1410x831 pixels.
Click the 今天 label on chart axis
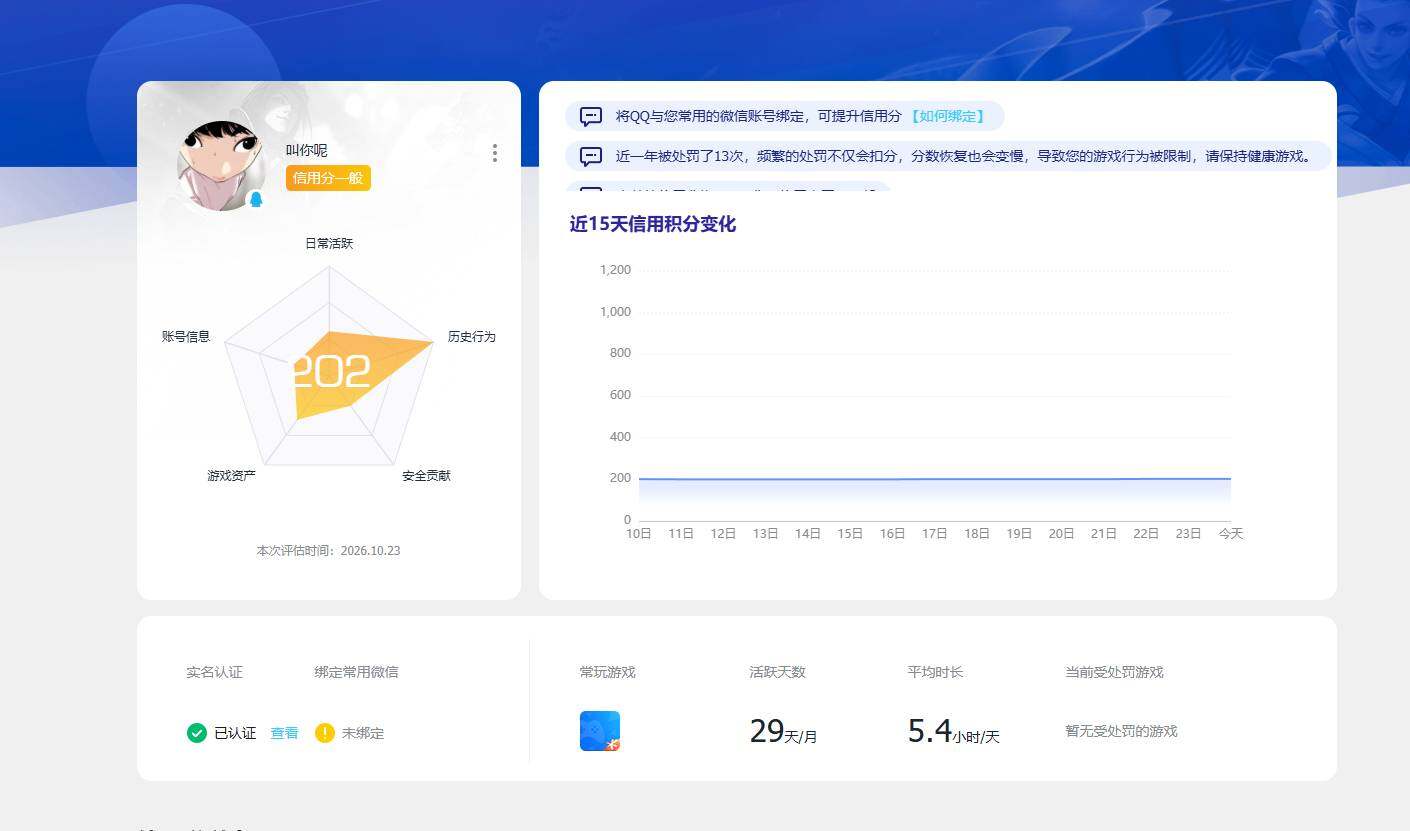point(1231,534)
